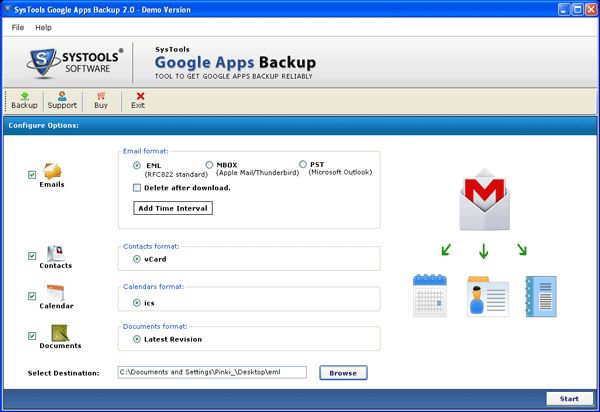Viewport: 600px width, 412px height.
Task: Uncheck the Emails checkbox
Action: 33,175
